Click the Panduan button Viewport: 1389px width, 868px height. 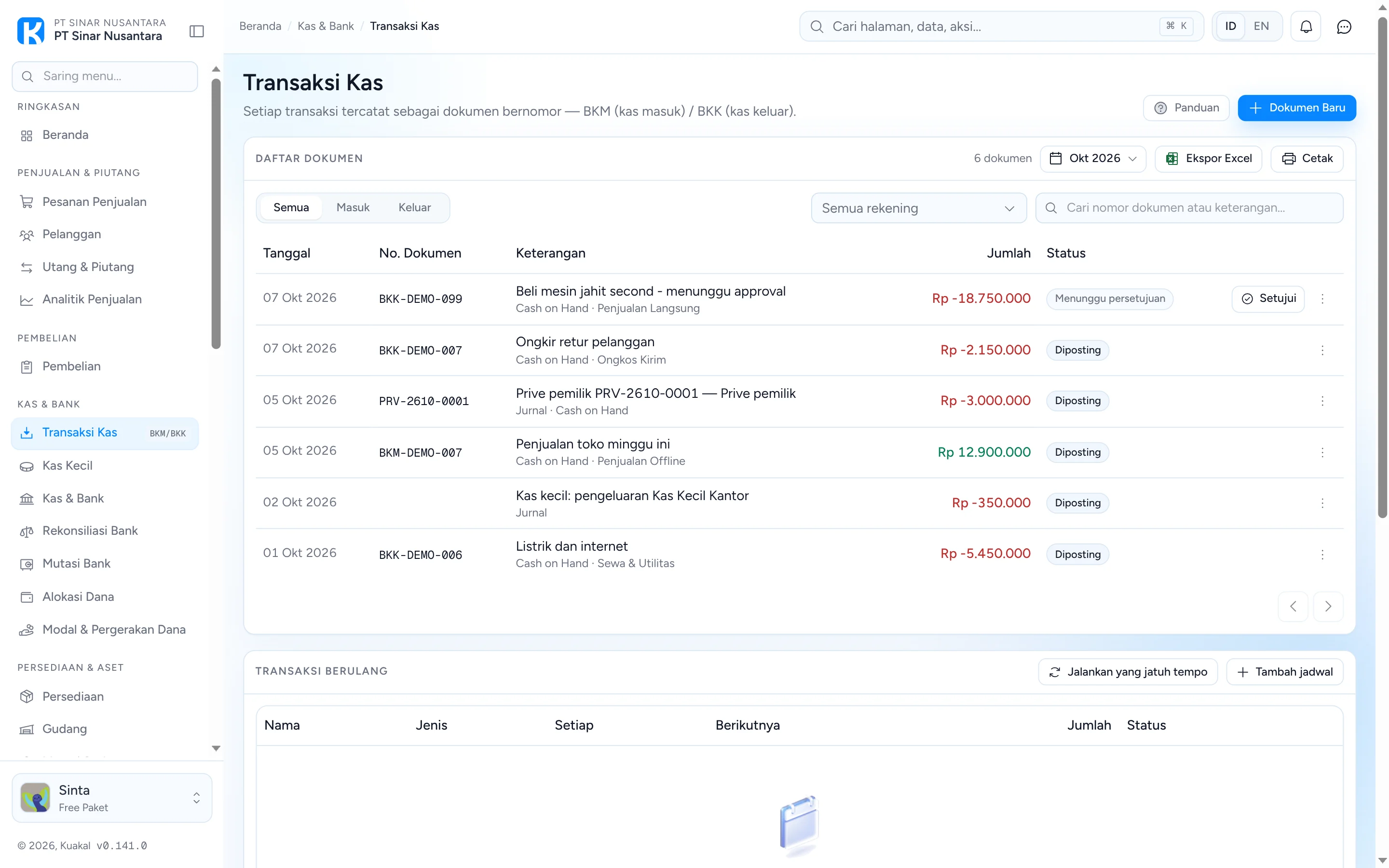[x=1186, y=108]
